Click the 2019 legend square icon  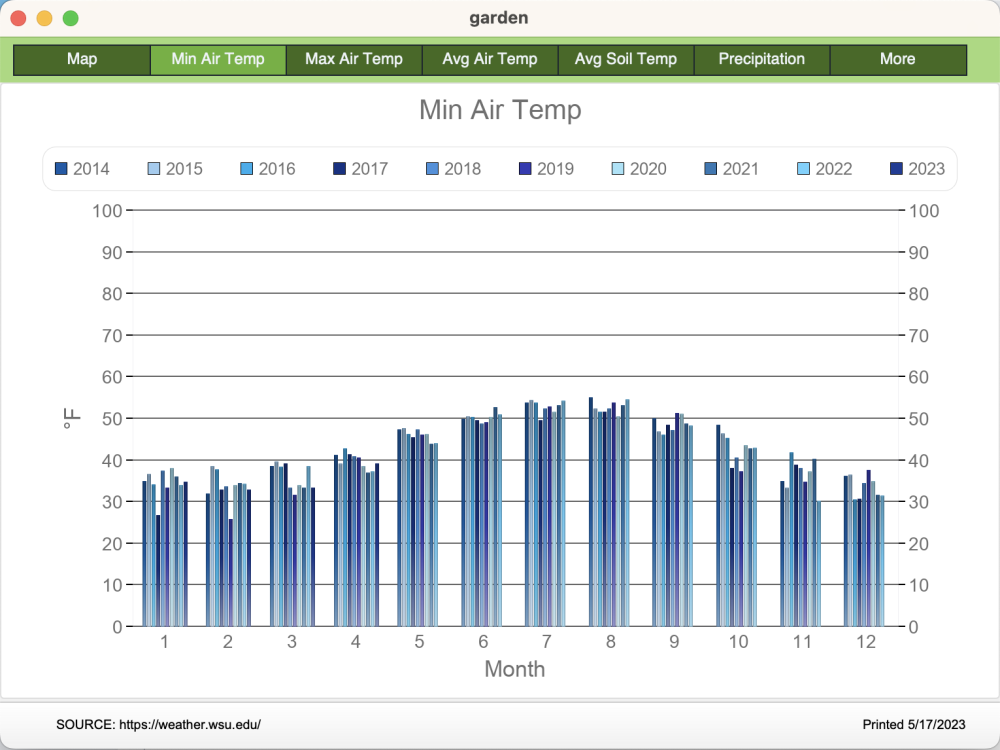525,169
